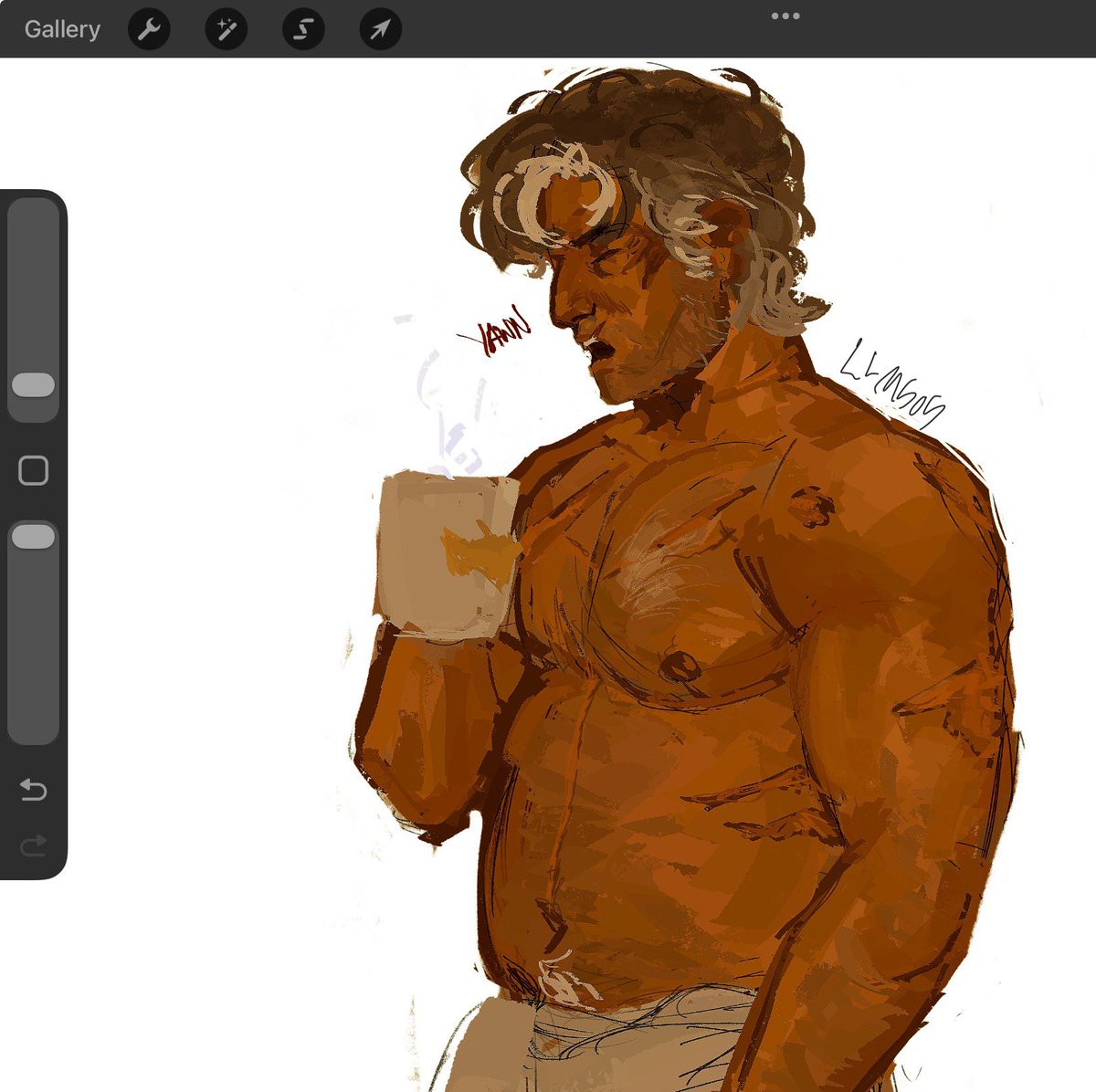Select the Transform arrow tool
Screen dimensions: 1096x1092
click(379, 28)
